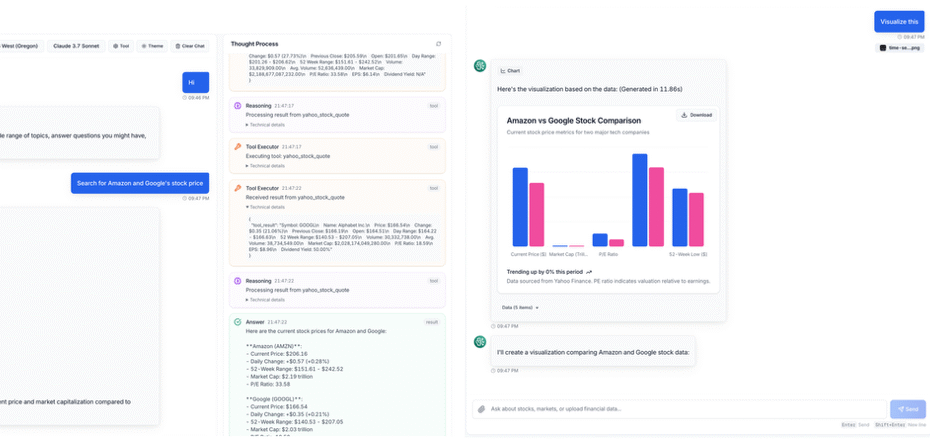Click the green Answer checkmark icon
930x446 pixels.
click(x=238, y=322)
